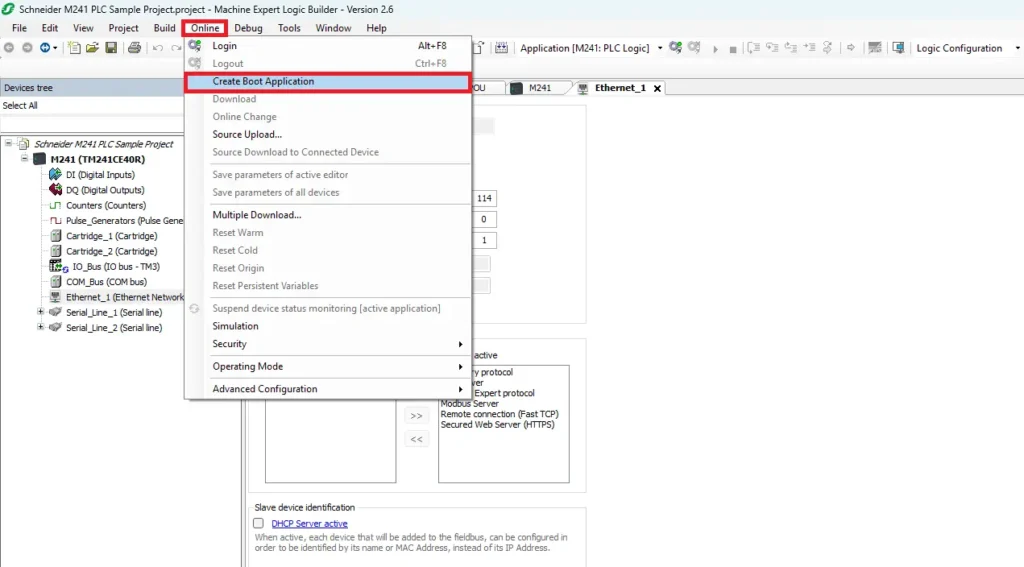Viewport: 1024px width, 567px height.
Task: Open dropdown arrow beside navigation circle icon
Action: [55, 48]
